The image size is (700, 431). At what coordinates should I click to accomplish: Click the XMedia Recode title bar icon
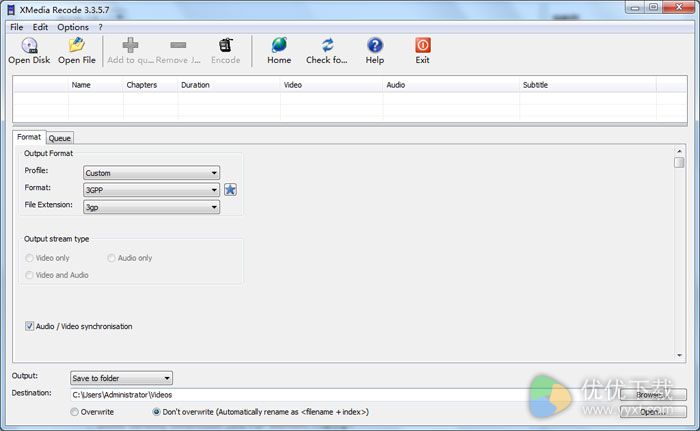point(11,9)
